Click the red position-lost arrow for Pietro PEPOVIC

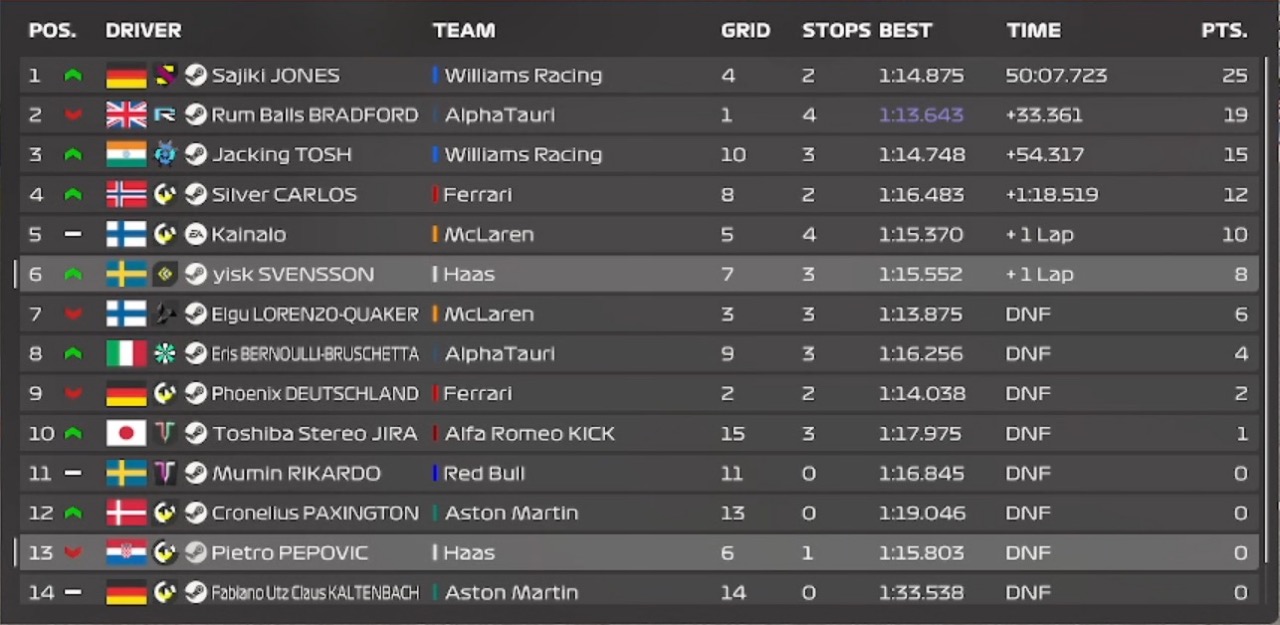pos(72,553)
